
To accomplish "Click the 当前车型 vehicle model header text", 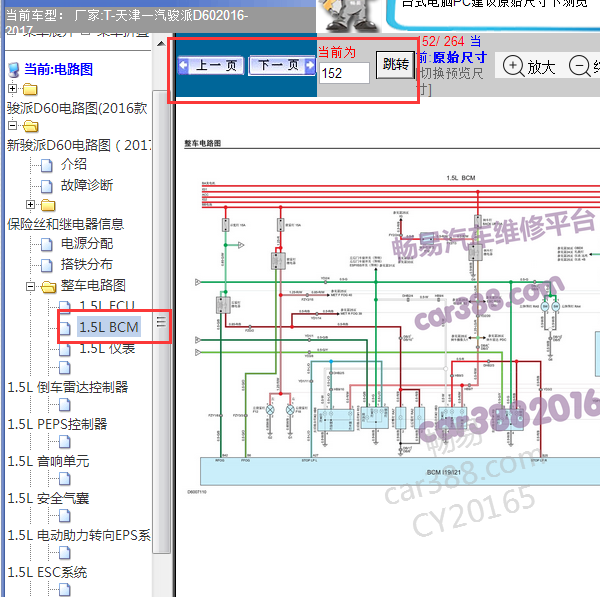I will pyautogui.click(x=126, y=21).
